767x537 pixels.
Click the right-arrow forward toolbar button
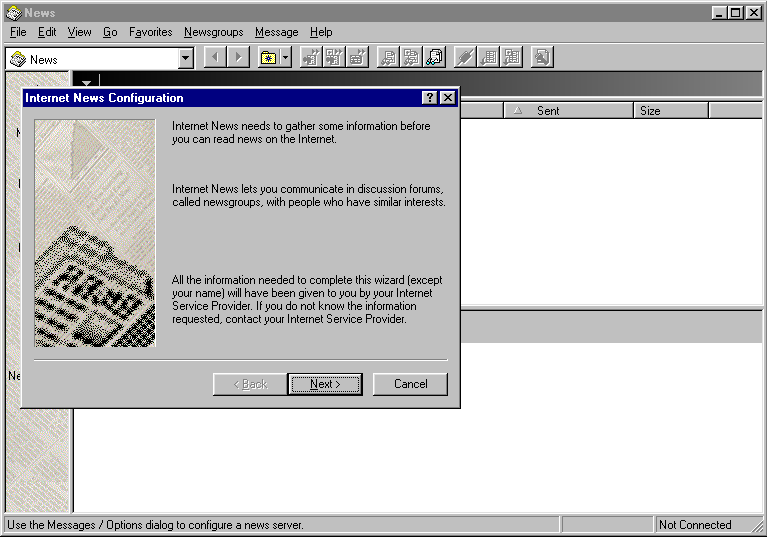click(x=238, y=57)
